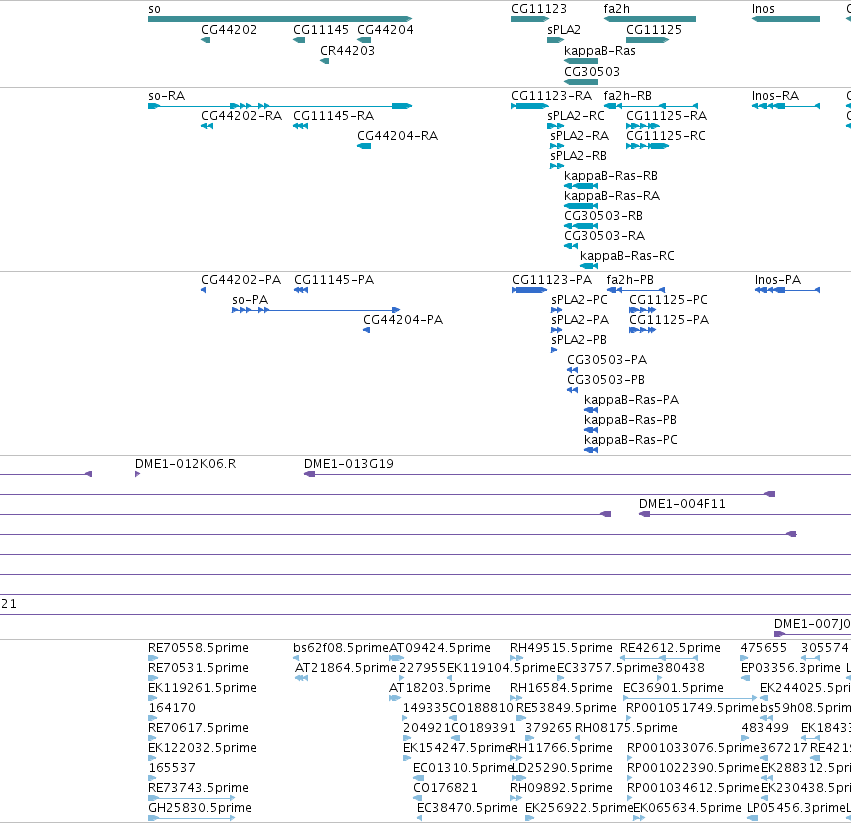Select EST RE70558.5prime

point(199,648)
